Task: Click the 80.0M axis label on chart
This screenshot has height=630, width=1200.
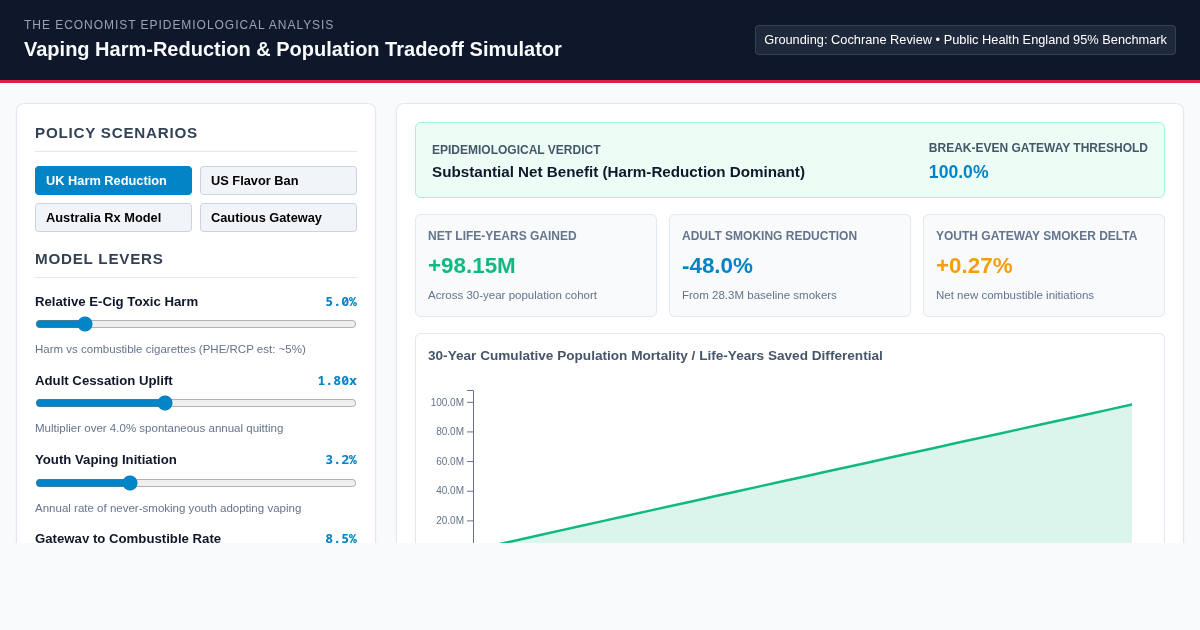Action: point(450,431)
